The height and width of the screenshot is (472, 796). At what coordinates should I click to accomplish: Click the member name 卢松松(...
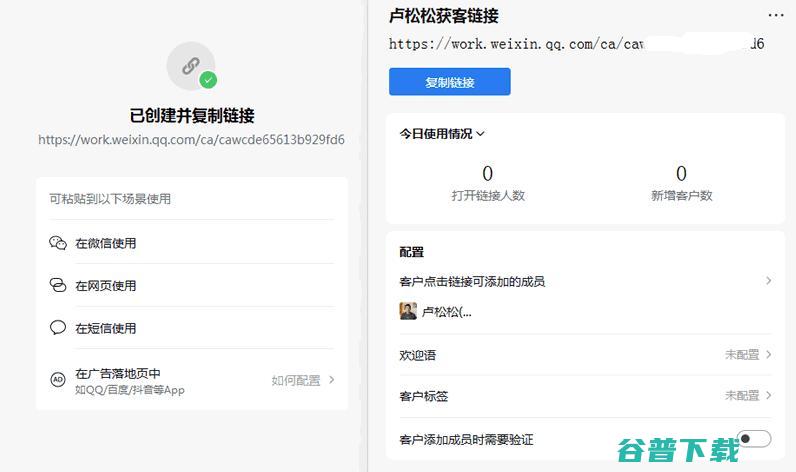(447, 312)
